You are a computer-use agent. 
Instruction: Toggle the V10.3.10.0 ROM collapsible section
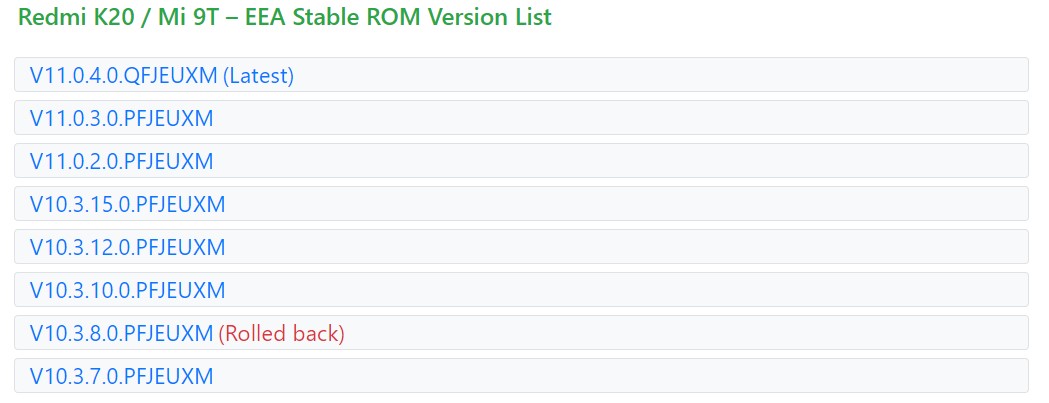521,289
